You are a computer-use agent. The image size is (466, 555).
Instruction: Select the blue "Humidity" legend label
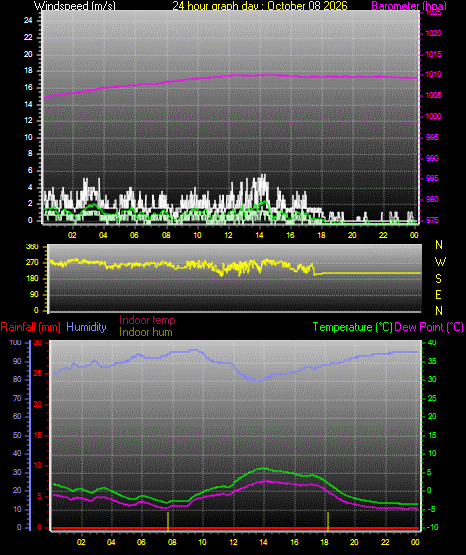click(x=86, y=327)
